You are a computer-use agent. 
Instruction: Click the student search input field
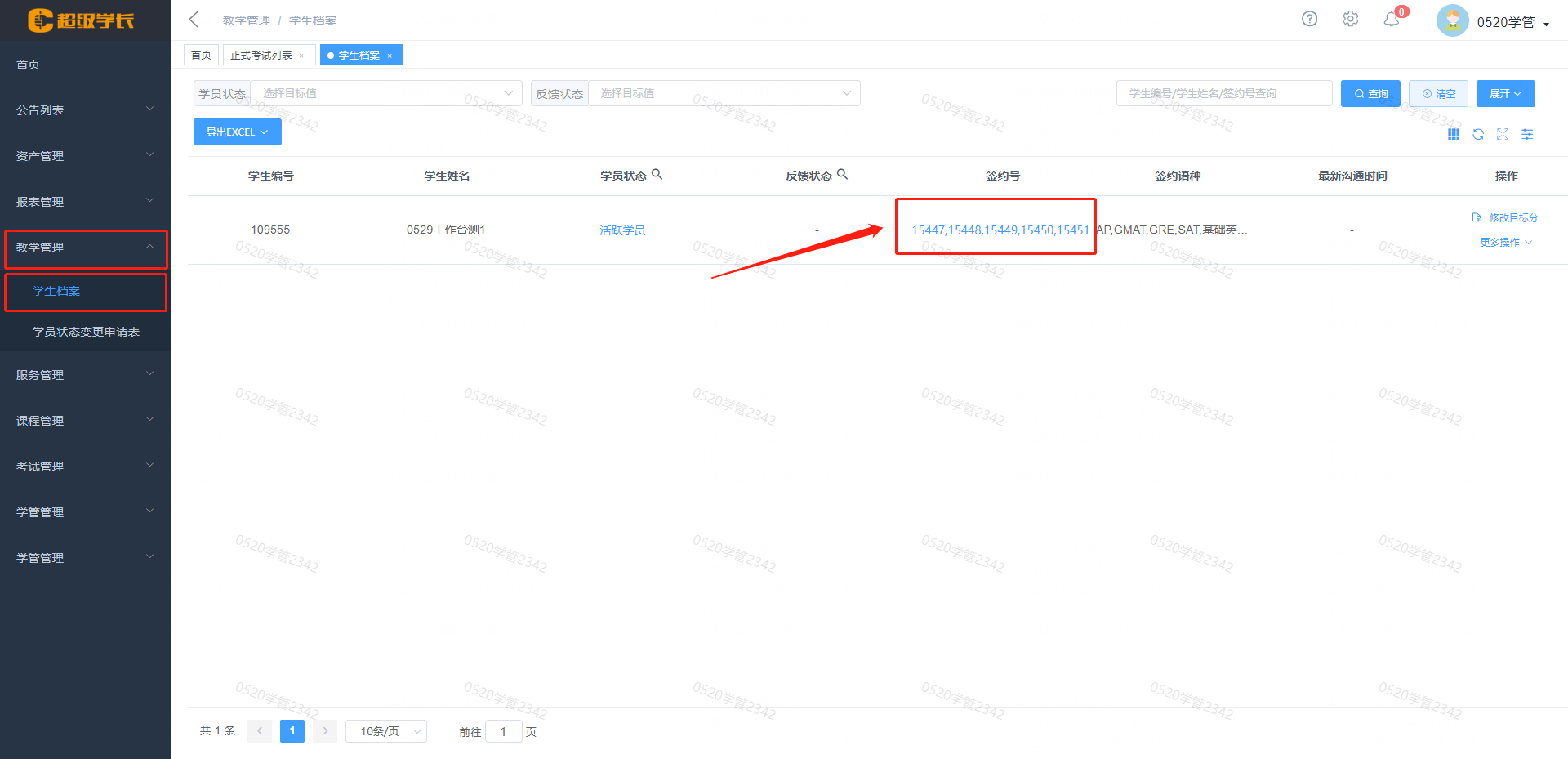coord(1223,93)
